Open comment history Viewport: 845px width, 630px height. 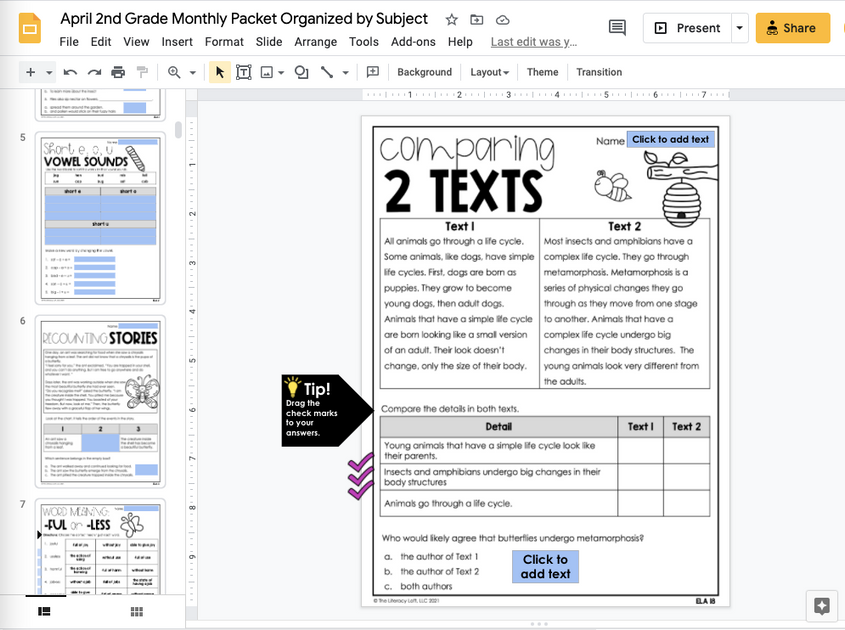point(617,27)
